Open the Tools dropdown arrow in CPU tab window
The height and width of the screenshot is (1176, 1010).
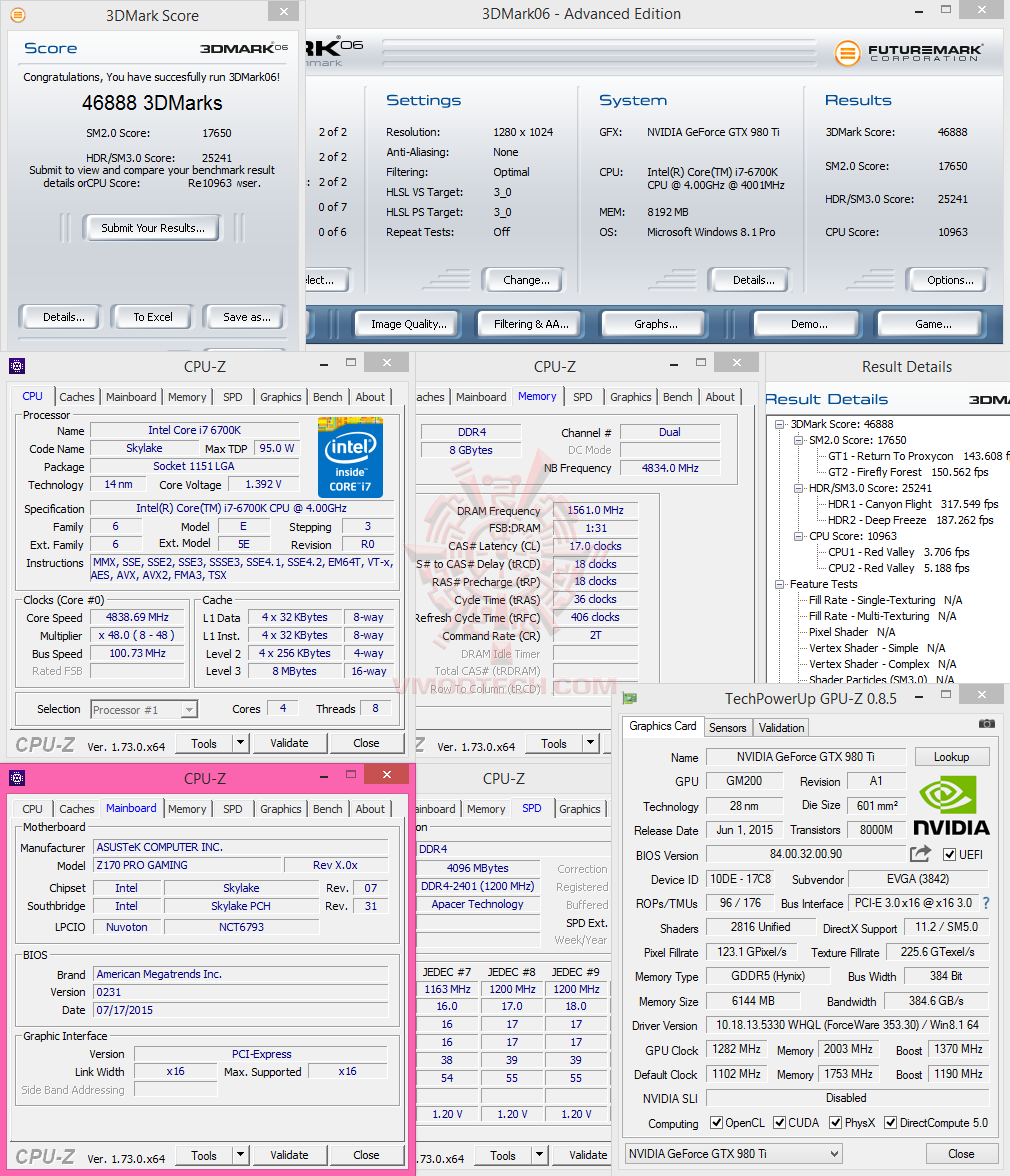tap(240, 743)
